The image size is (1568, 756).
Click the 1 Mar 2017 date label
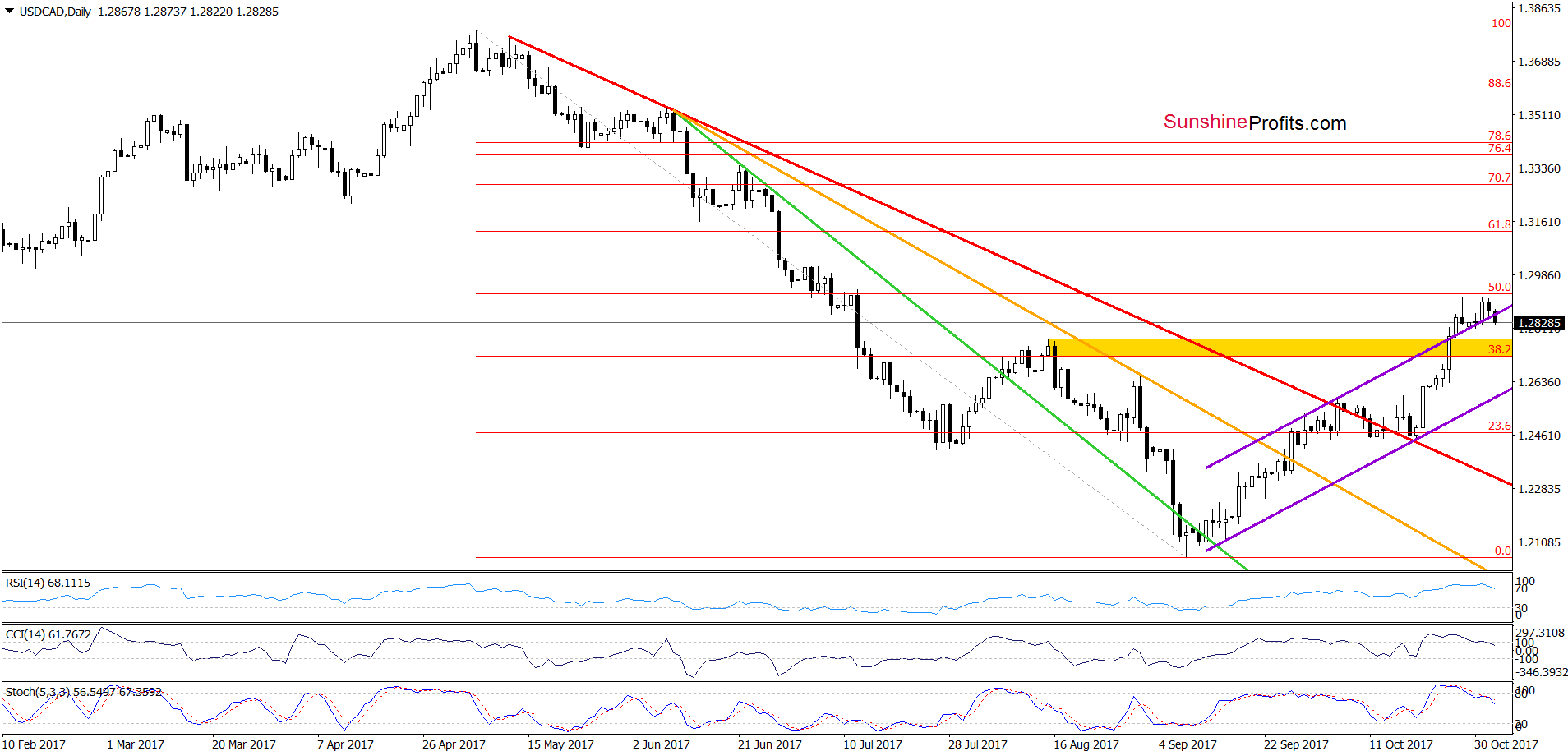[136, 744]
